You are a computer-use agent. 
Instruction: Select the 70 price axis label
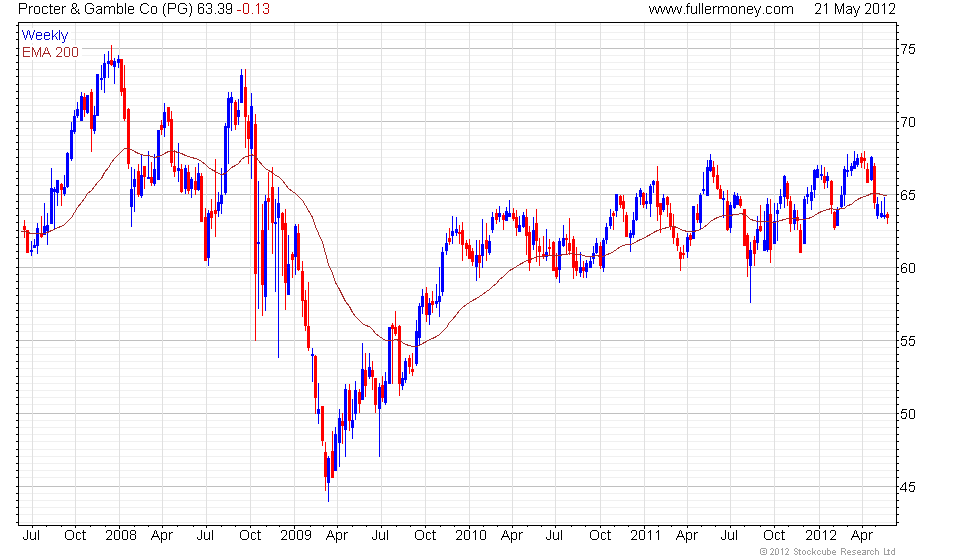(908, 122)
